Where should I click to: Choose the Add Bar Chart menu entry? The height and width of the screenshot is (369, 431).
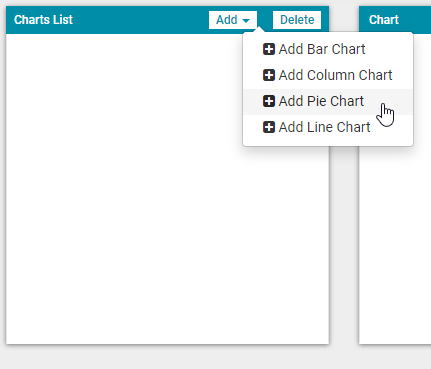click(x=328, y=49)
